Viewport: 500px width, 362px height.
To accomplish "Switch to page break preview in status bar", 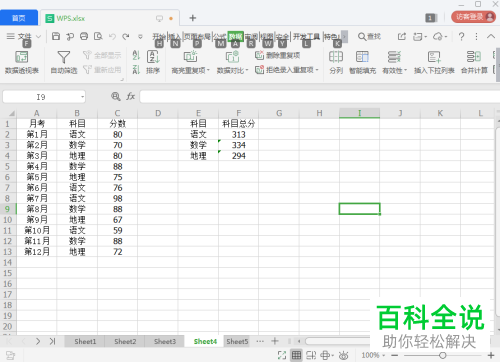I will (311, 355).
